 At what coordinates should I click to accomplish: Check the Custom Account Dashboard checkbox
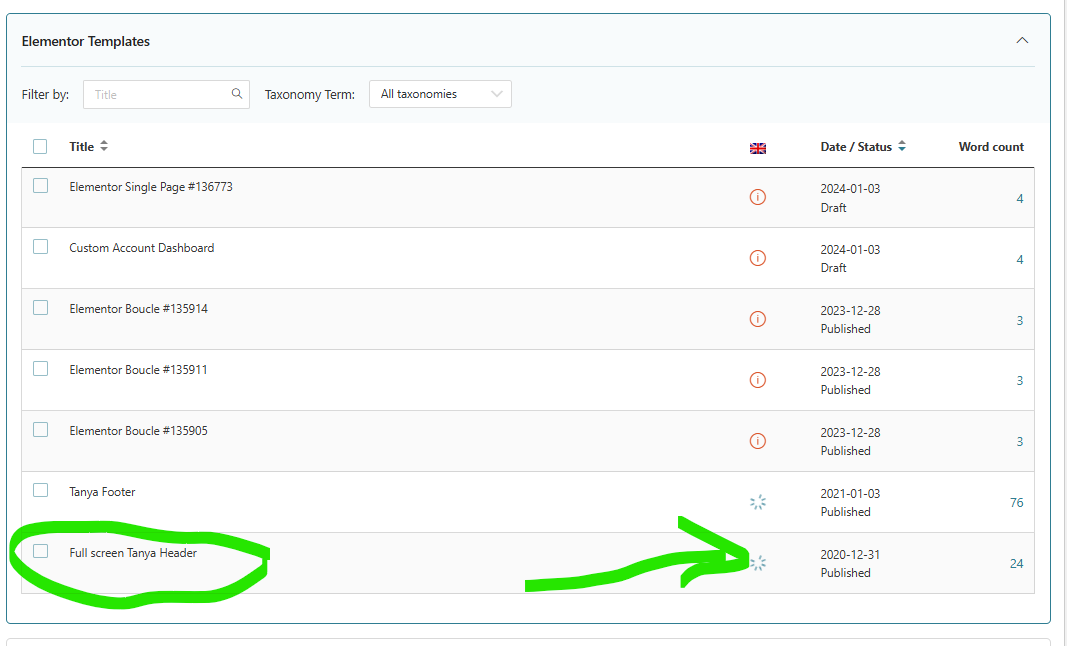point(40,246)
